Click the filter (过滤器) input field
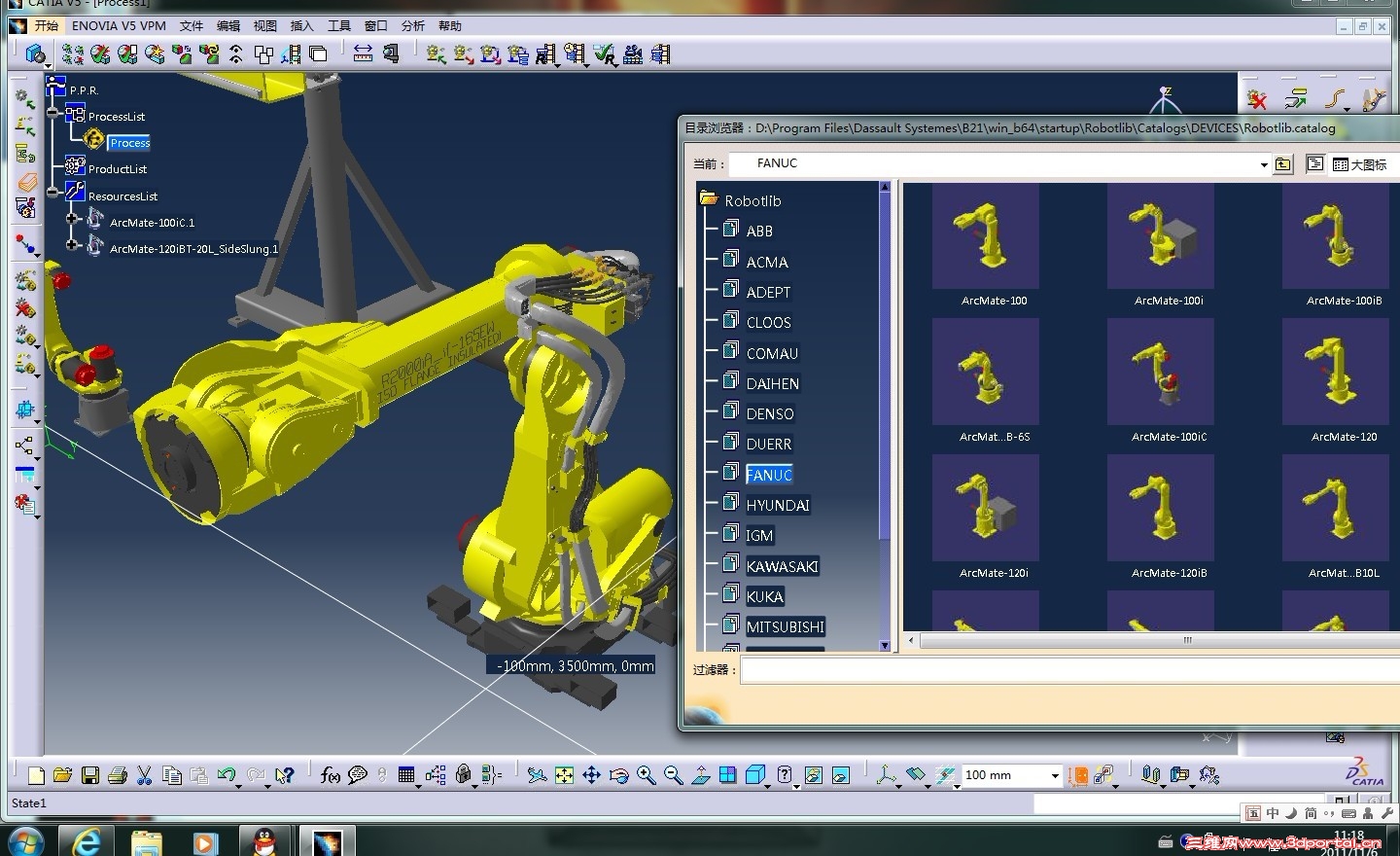Image resolution: width=1400 pixels, height=856 pixels. [x=1069, y=670]
